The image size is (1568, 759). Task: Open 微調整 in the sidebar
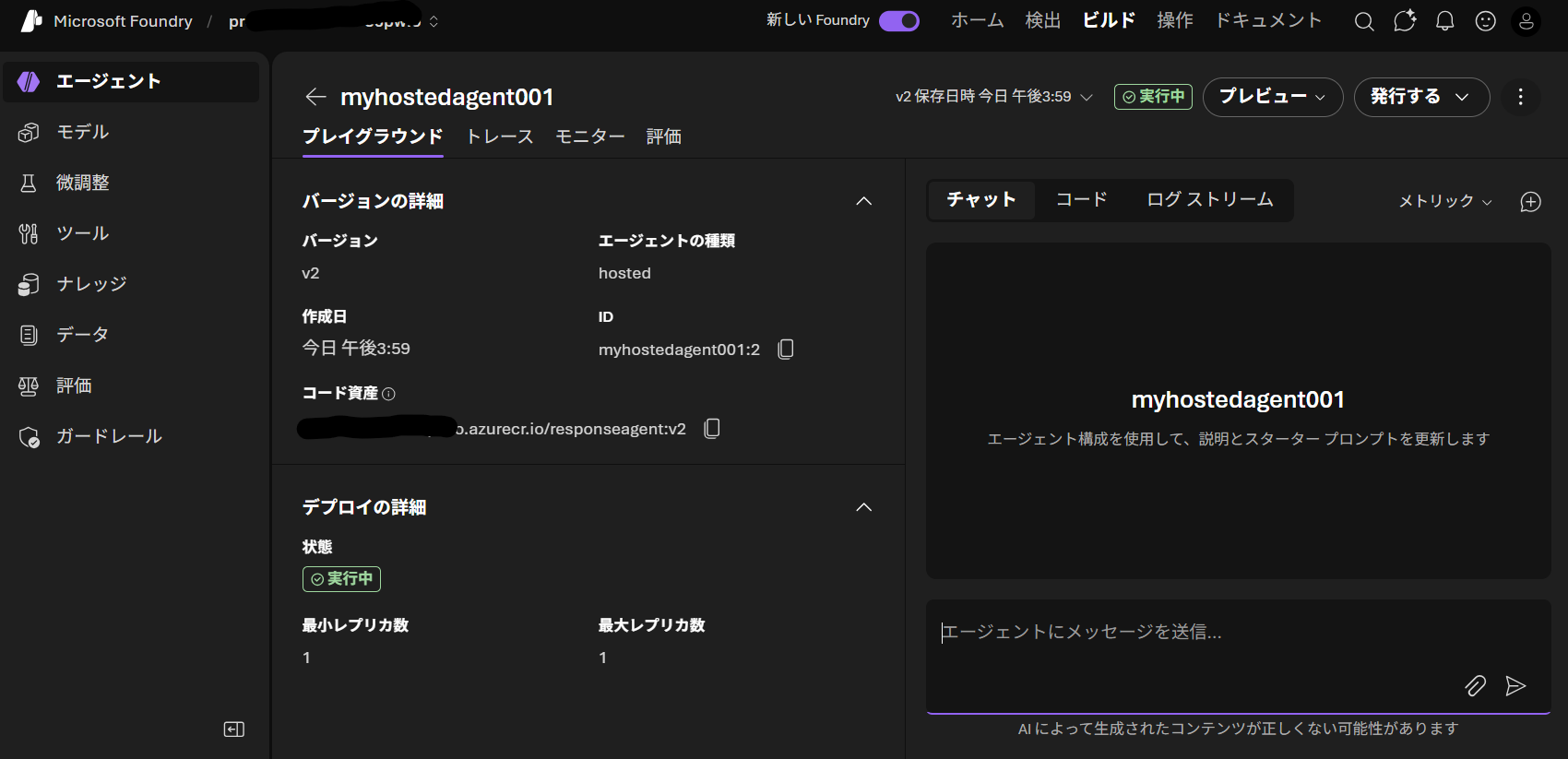[131, 183]
